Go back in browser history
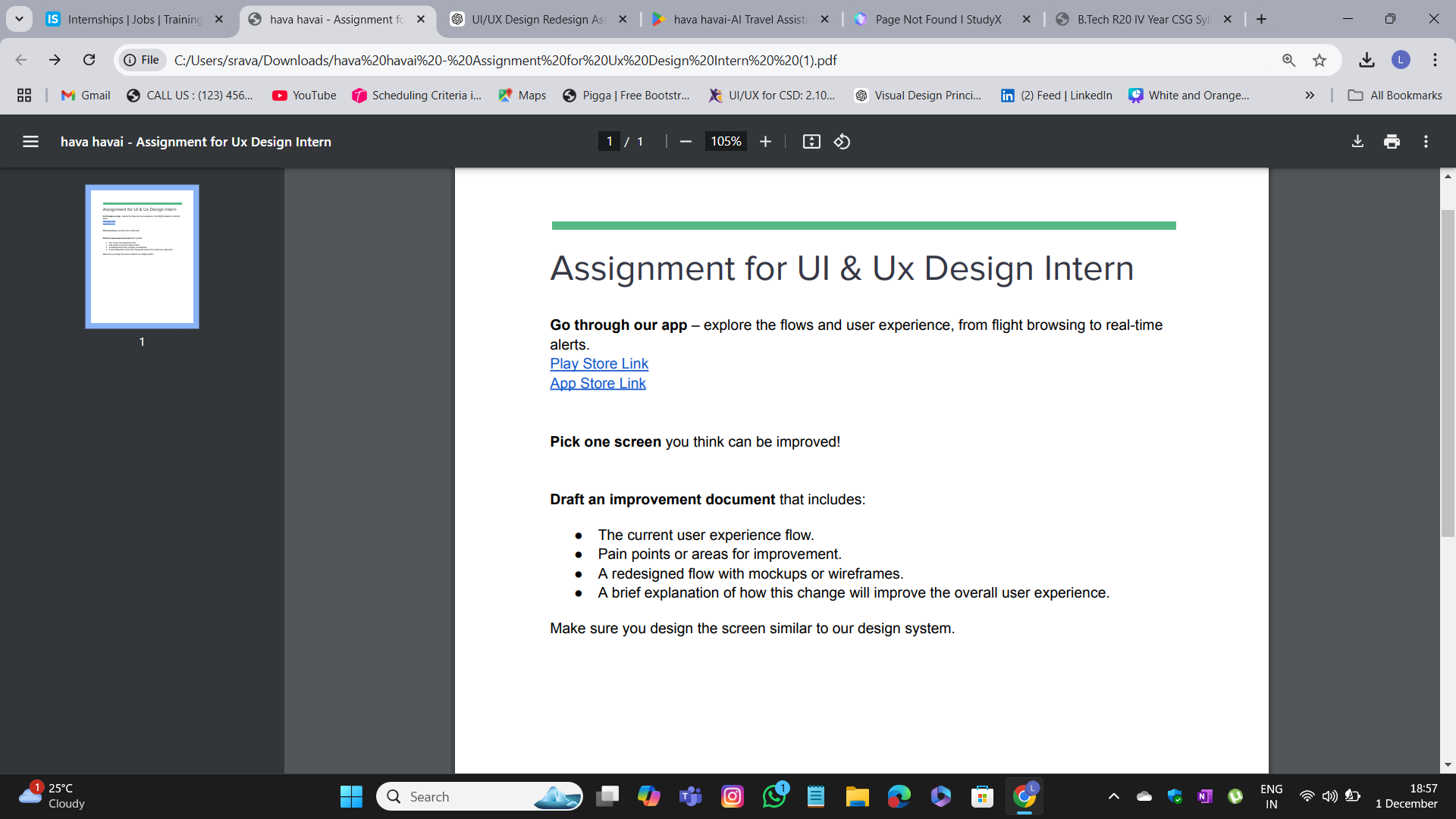This screenshot has width=1456, height=819. pos(21,60)
